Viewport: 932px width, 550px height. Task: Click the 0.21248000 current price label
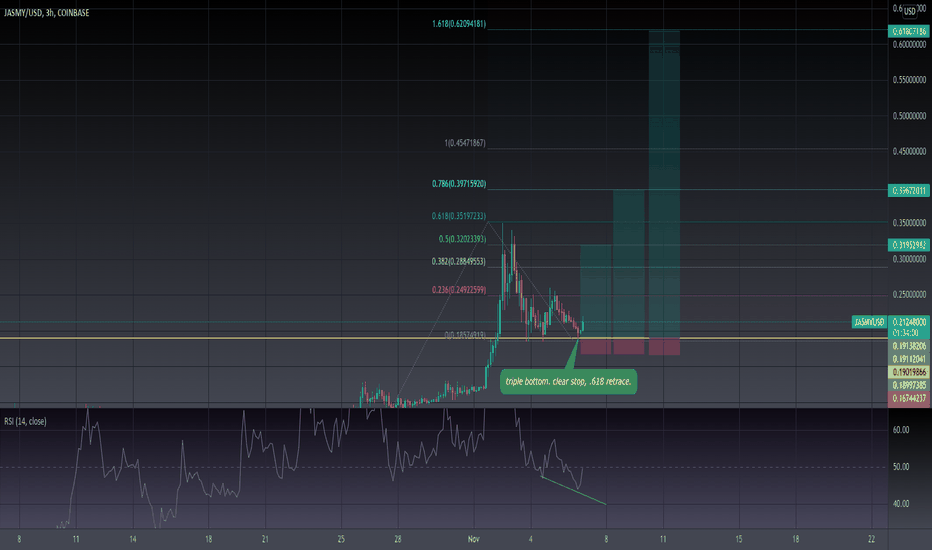coord(909,322)
